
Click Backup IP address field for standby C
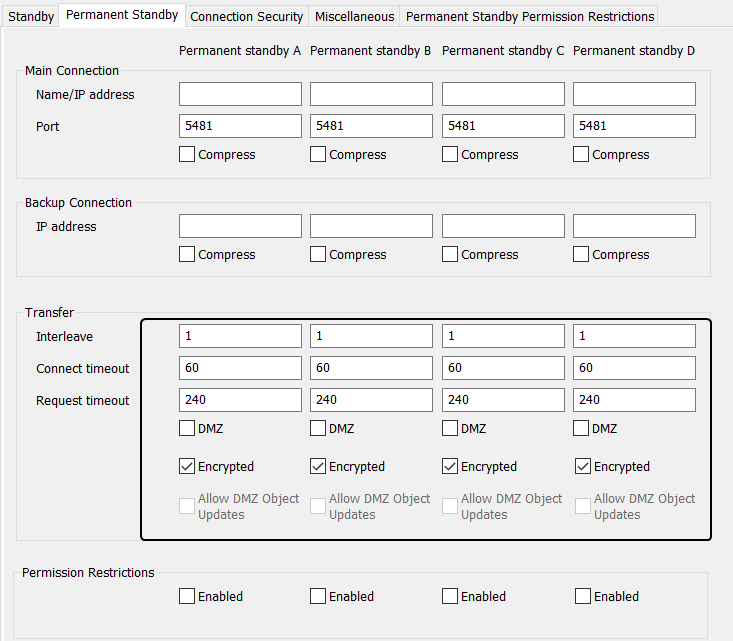click(x=503, y=226)
